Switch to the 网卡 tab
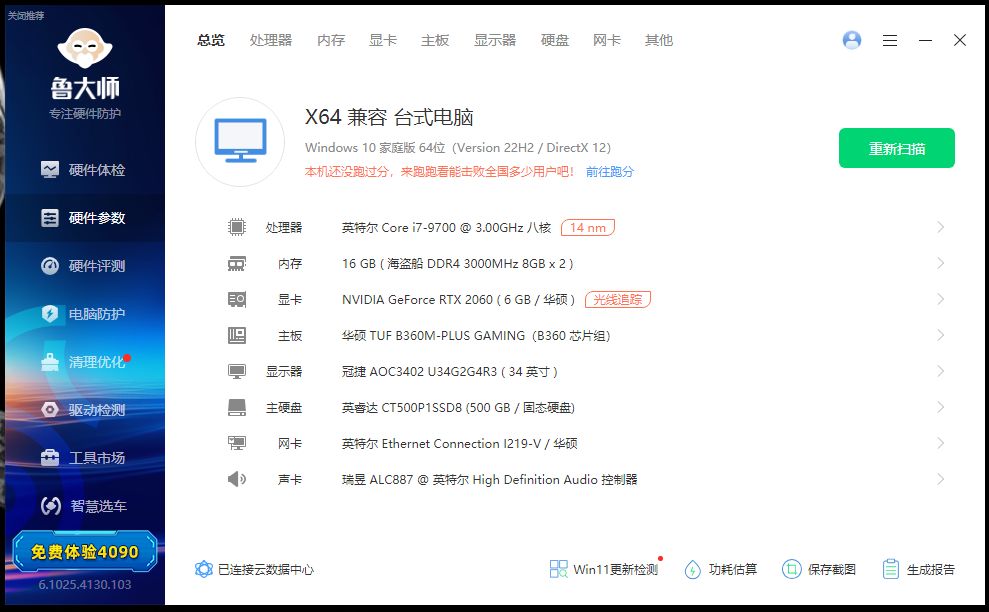The image size is (989, 612). 607,40
